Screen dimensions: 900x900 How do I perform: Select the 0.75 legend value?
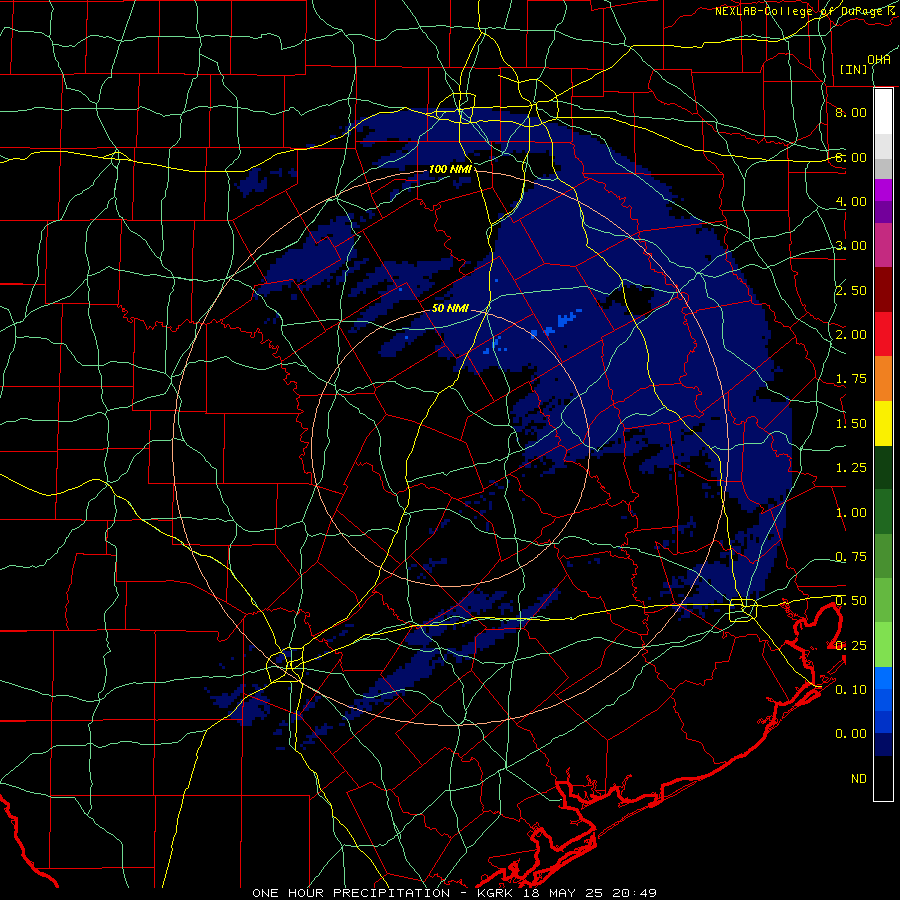(851, 557)
